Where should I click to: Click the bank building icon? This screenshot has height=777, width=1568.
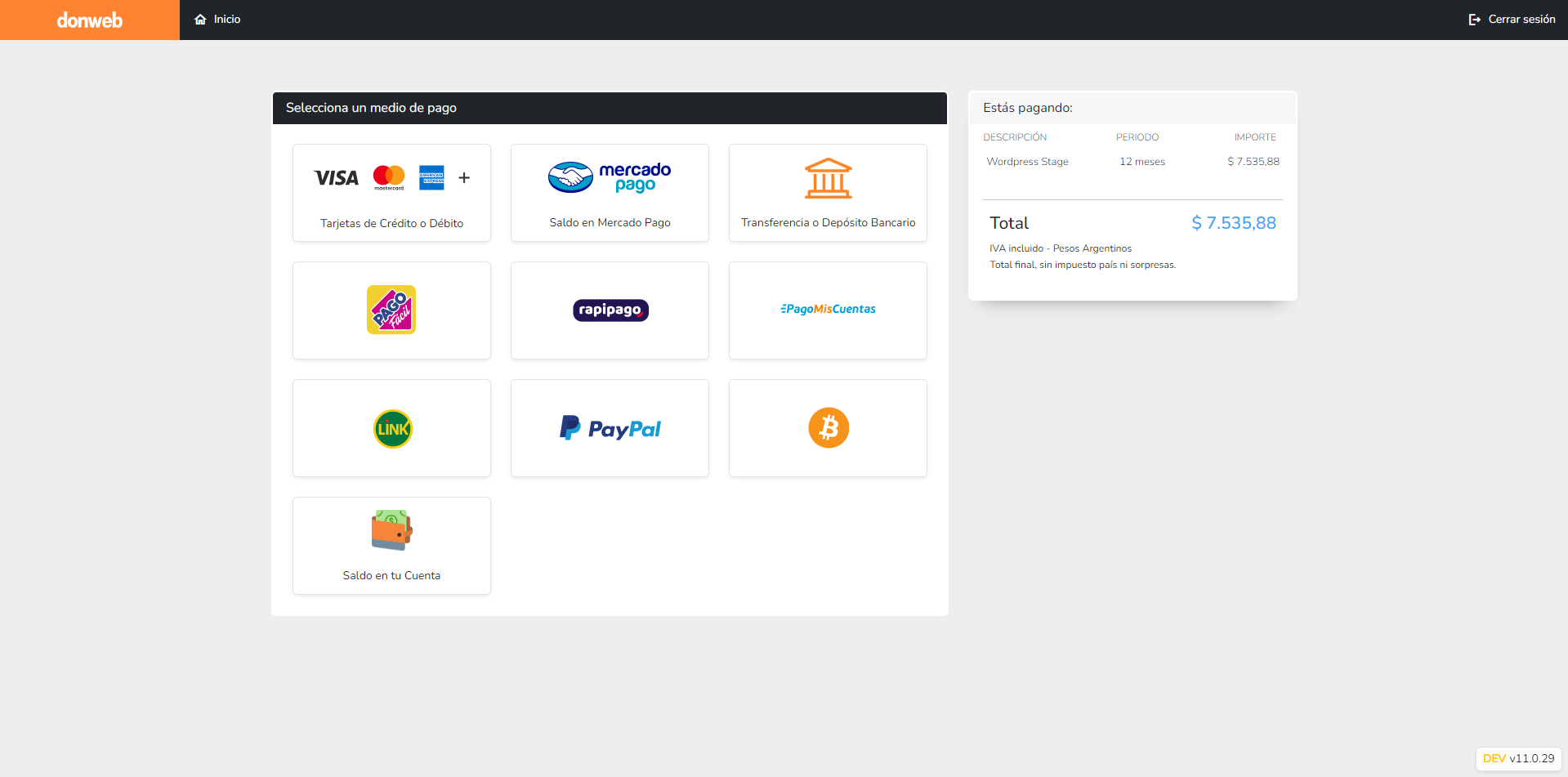[x=828, y=178]
